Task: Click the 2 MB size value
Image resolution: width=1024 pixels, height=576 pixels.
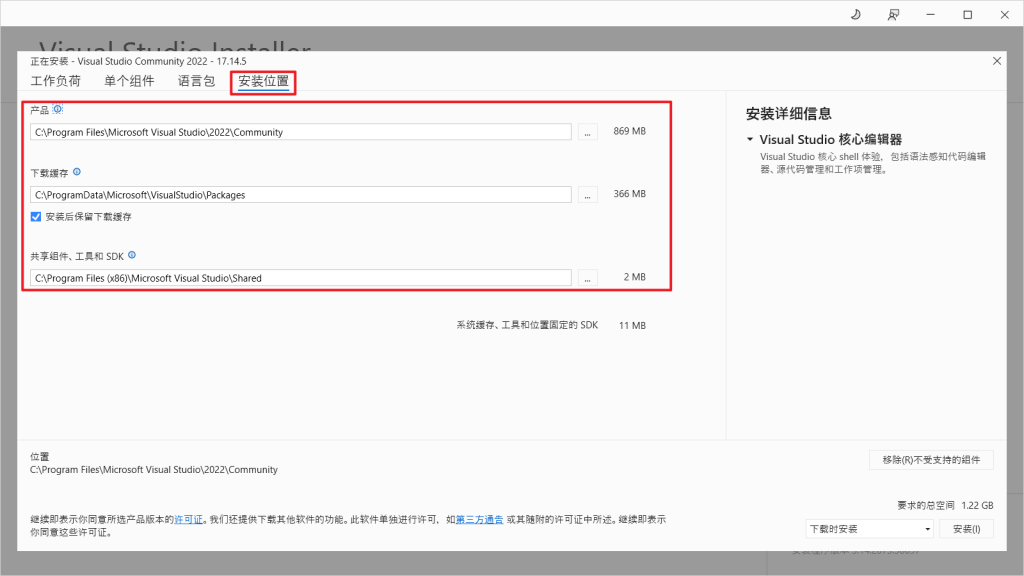Action: 634,277
